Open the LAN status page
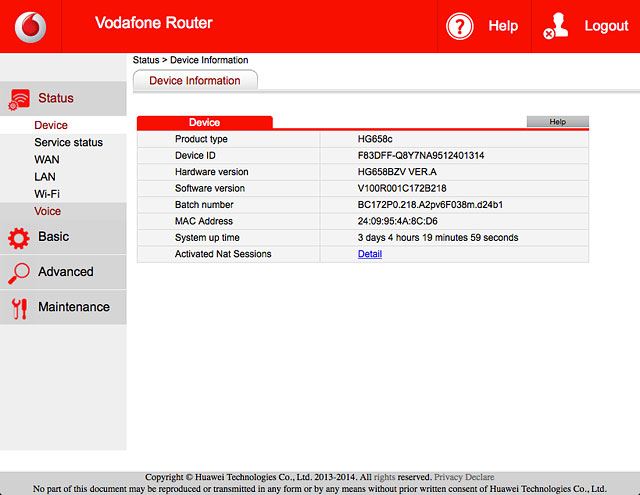Screen dimensions: 640x495 (x=45, y=177)
